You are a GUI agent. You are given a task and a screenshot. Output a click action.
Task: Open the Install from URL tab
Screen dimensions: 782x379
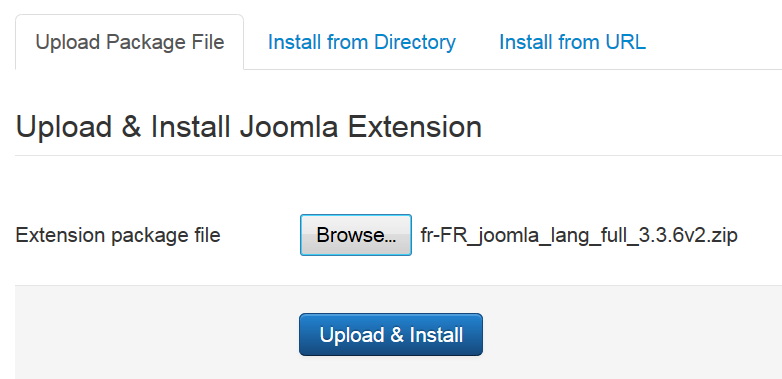572,42
